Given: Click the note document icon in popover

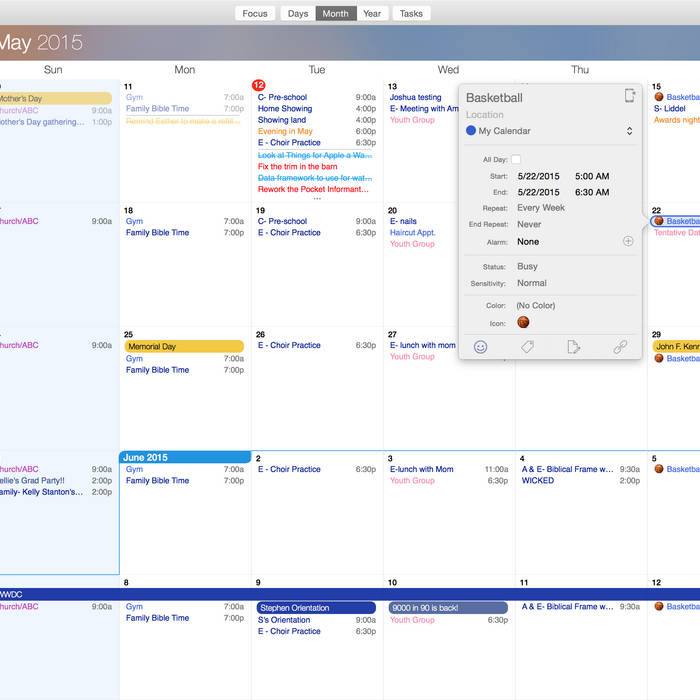Looking at the screenshot, I should (x=573, y=347).
